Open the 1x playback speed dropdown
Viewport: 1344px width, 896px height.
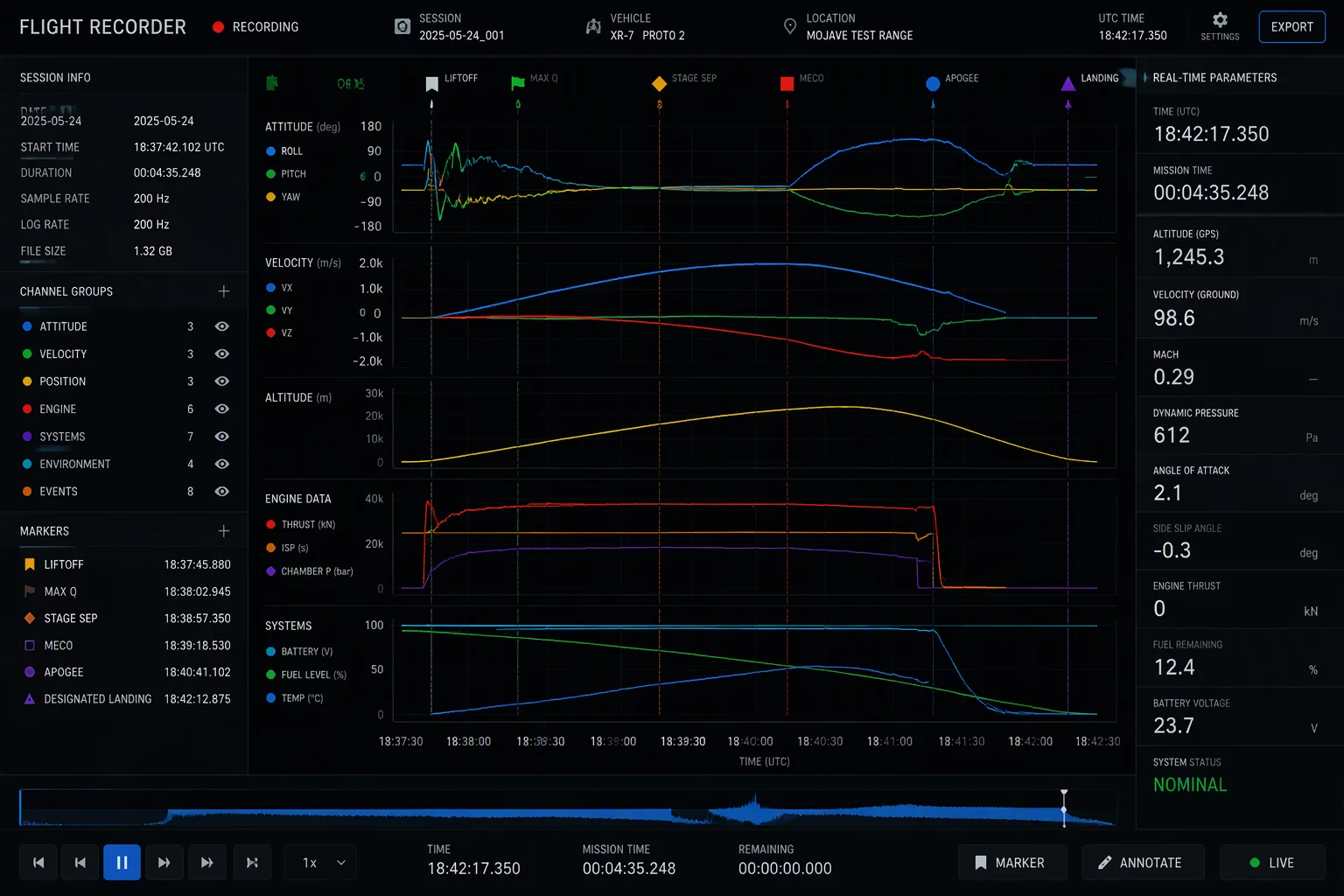point(320,863)
